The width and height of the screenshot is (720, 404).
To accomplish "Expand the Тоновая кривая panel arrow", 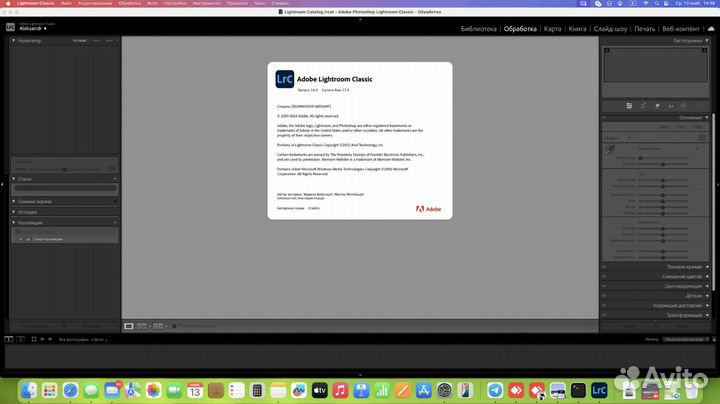I will pyautogui.click(x=707, y=267).
